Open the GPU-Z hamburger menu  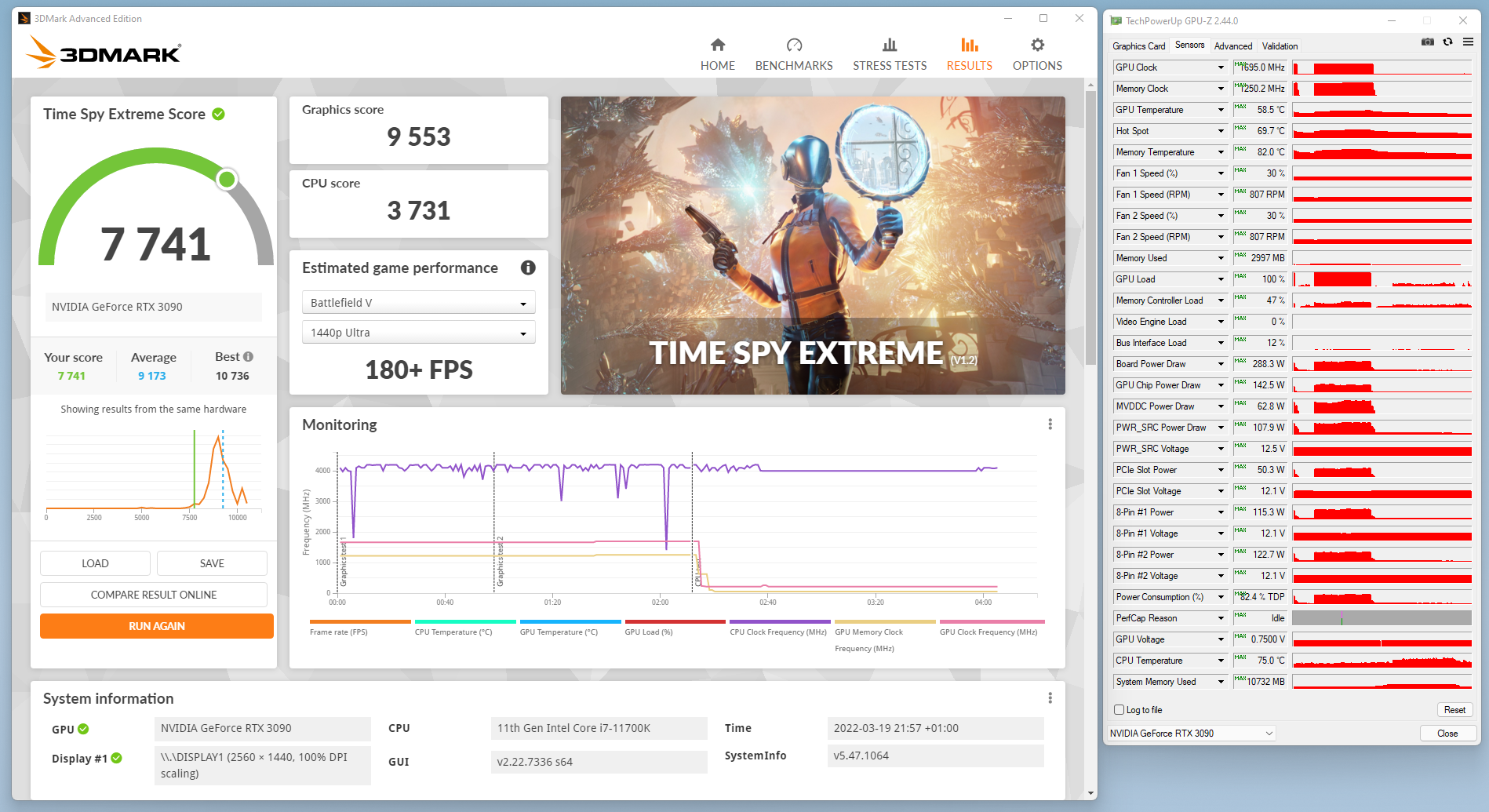[1468, 42]
